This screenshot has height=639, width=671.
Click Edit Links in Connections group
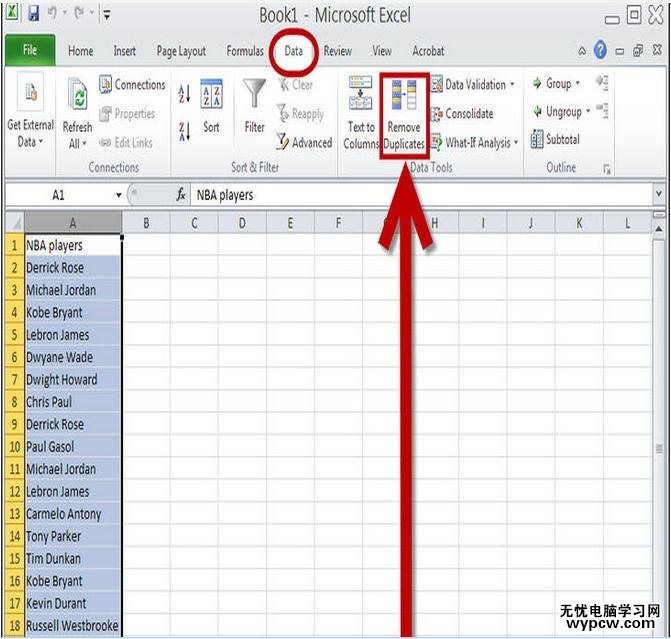click(x=126, y=143)
